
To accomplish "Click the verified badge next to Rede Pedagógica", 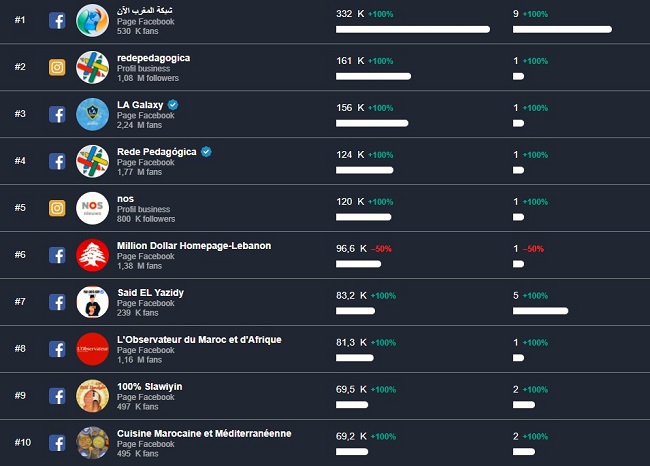I will (x=206, y=151).
